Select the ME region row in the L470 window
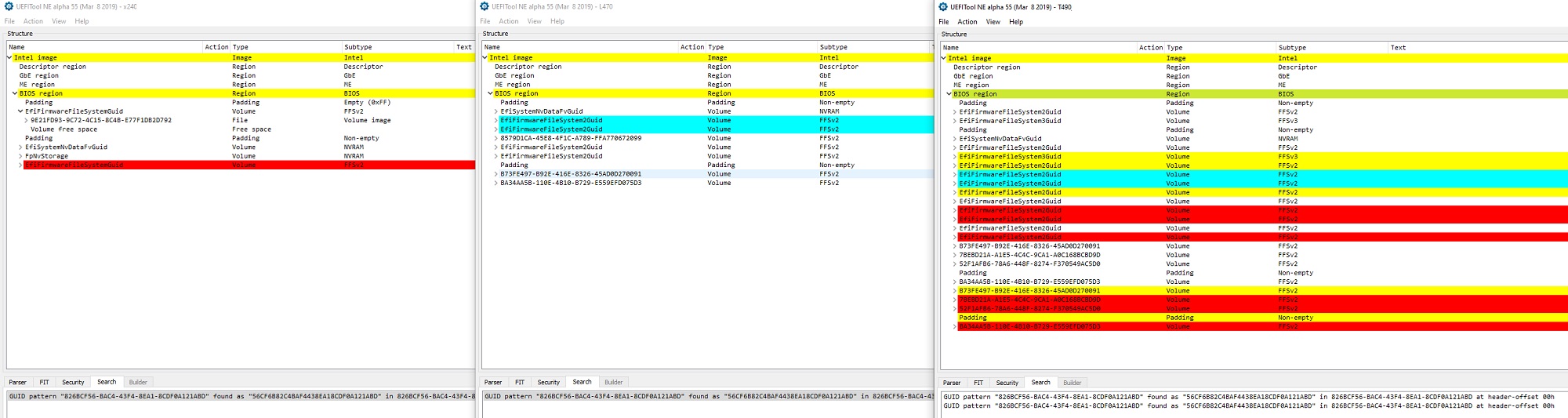This screenshot has width=1568, height=418. click(708, 85)
